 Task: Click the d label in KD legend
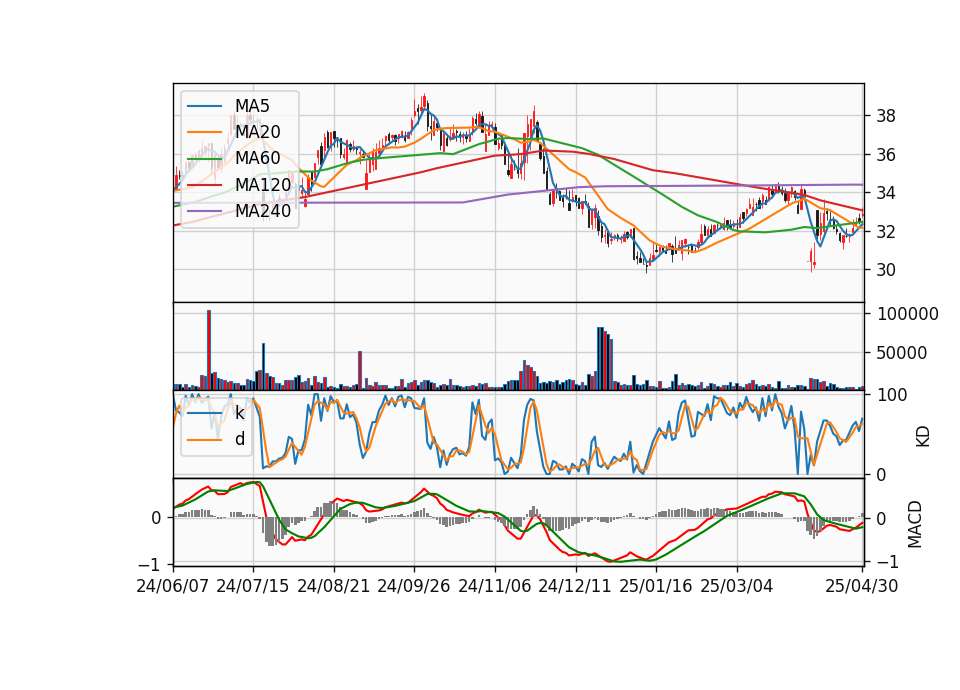click(239, 440)
